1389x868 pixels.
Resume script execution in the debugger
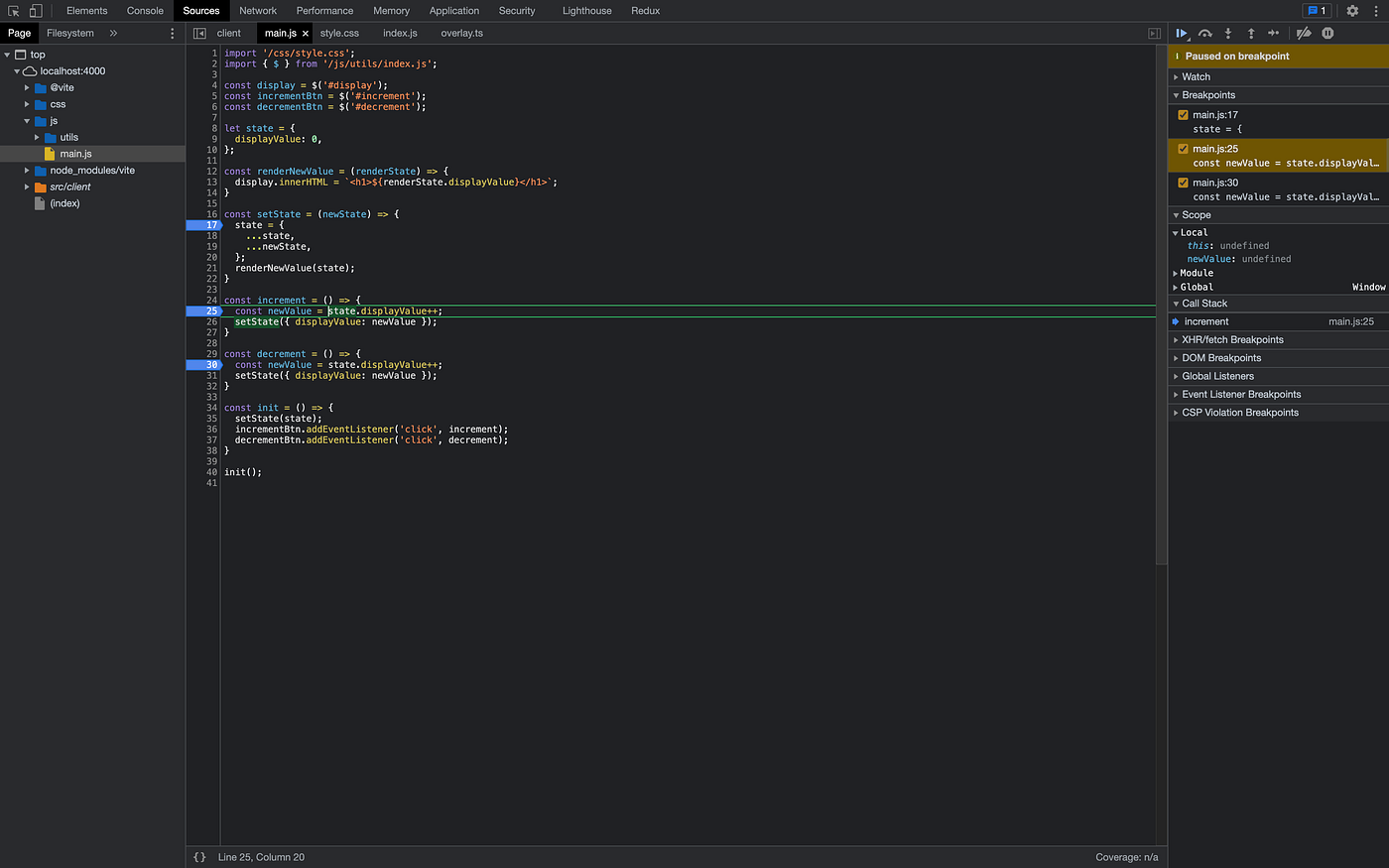pos(1182,33)
